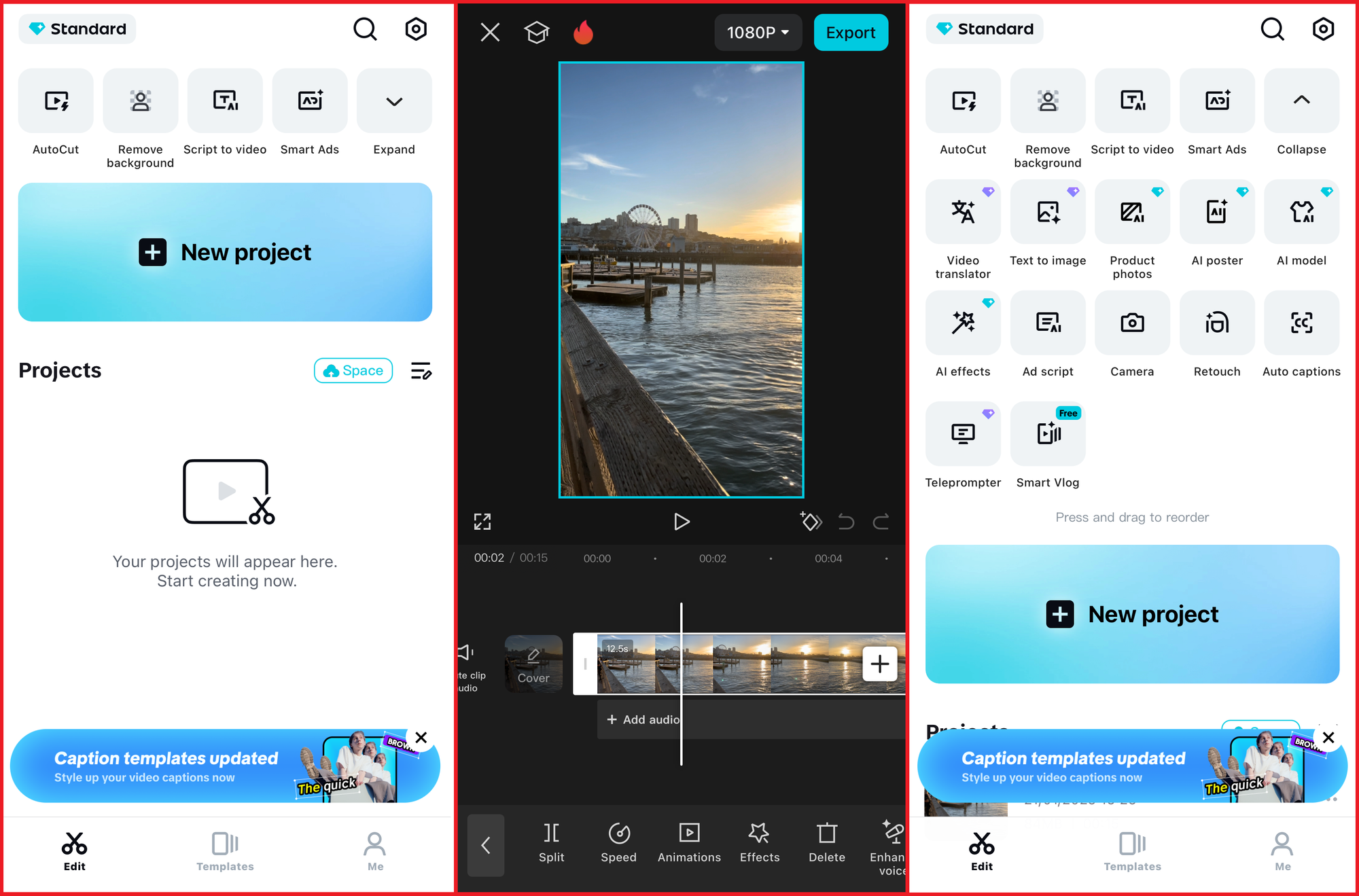Collapse the expanded tools grid

coord(1301,101)
